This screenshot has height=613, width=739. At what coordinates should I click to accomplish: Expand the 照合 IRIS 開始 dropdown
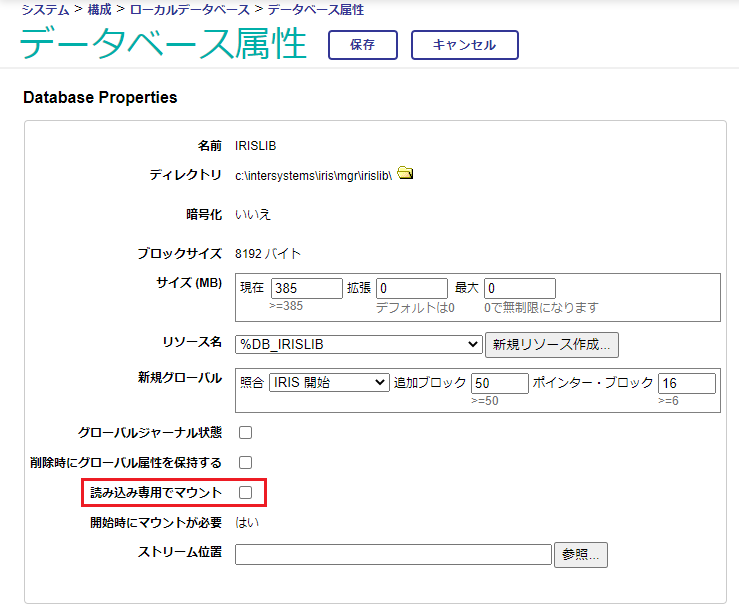(328, 383)
